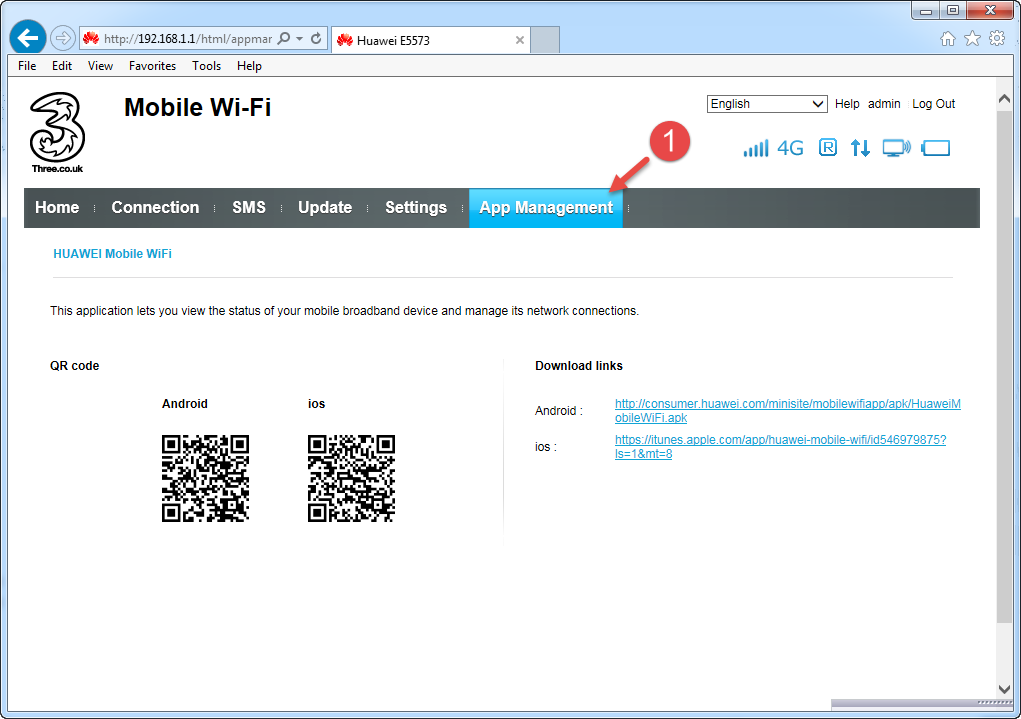Open the English language dropdown
The width and height of the screenshot is (1021, 719).
(767, 104)
